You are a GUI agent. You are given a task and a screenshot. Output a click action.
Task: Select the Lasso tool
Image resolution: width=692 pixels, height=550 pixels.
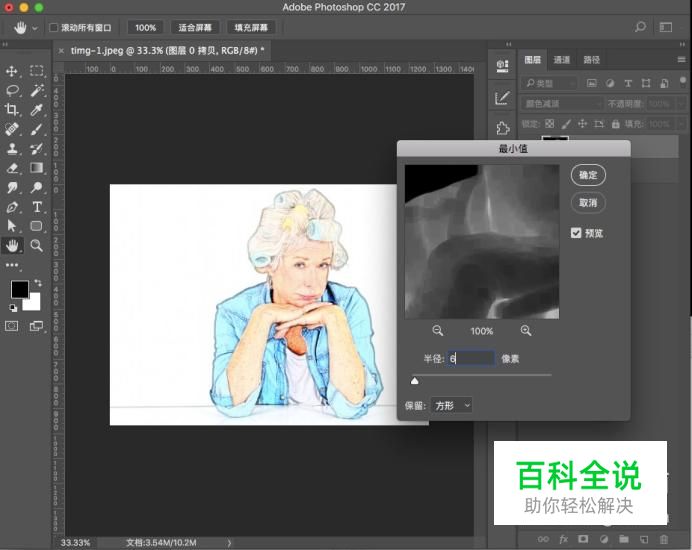click(x=12, y=90)
